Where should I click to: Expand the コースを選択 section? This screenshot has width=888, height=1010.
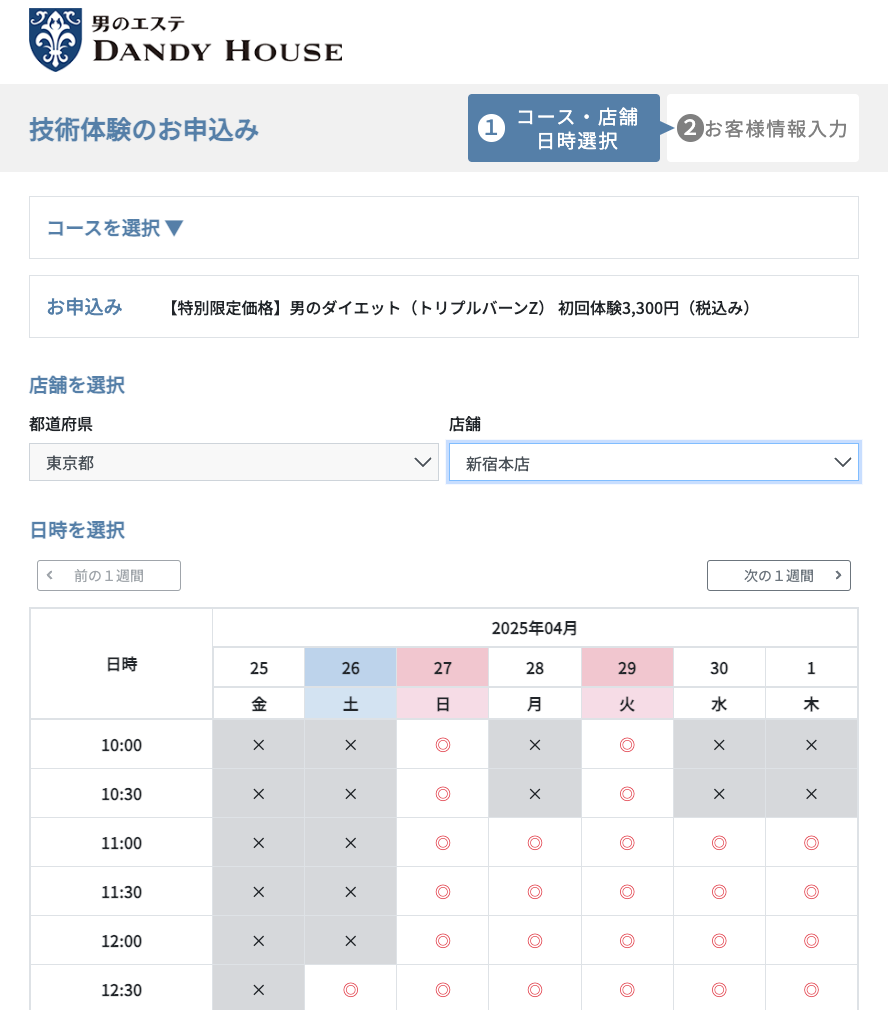pos(116,228)
